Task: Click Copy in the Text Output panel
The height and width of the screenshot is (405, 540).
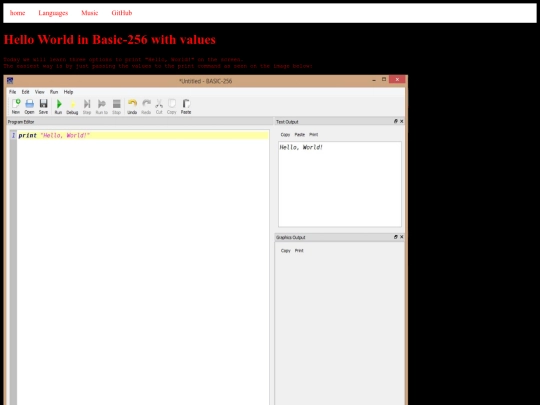Action: click(285, 135)
